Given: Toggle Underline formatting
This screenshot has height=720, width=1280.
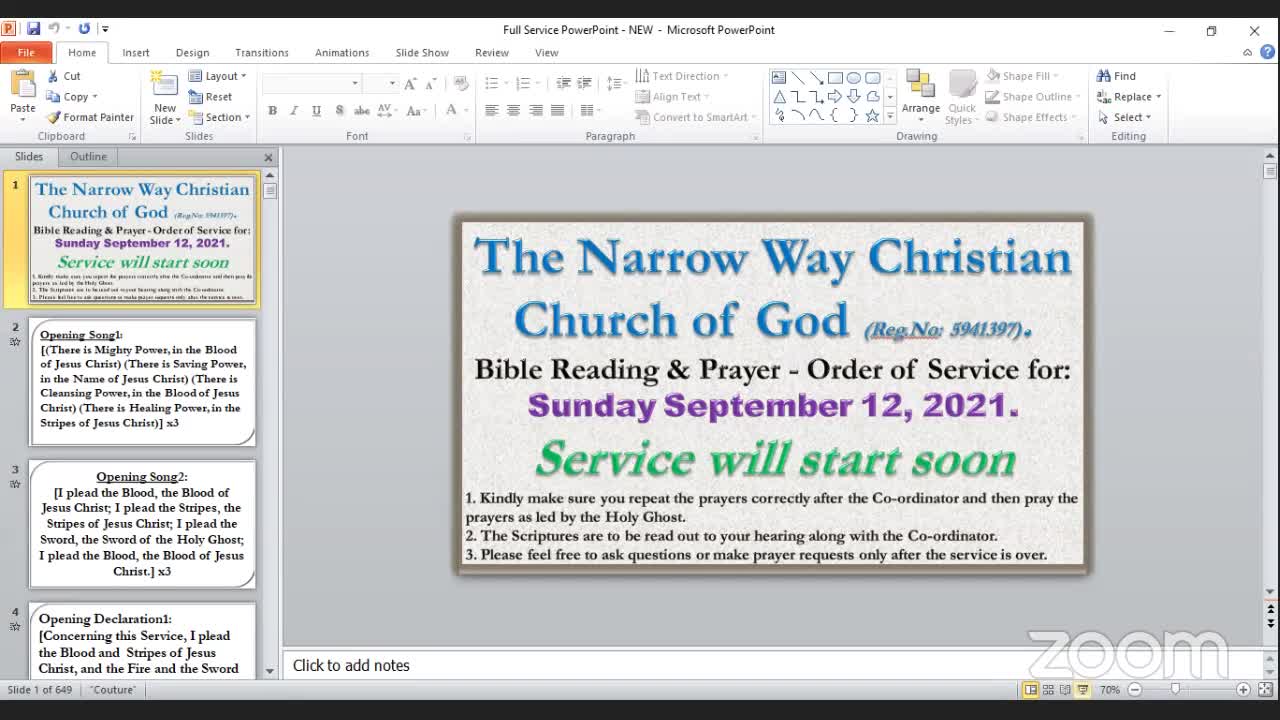Looking at the screenshot, I should coord(316,110).
